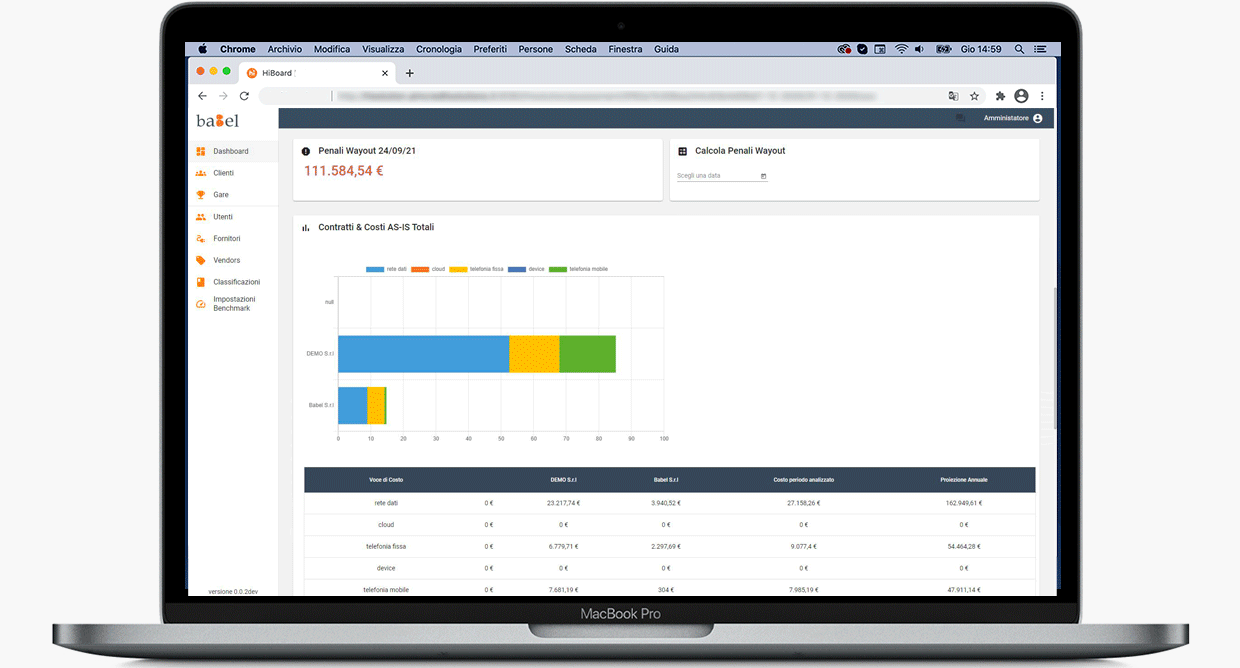Toggle the device legend series
Screen dimensions: 1240x668
526,269
